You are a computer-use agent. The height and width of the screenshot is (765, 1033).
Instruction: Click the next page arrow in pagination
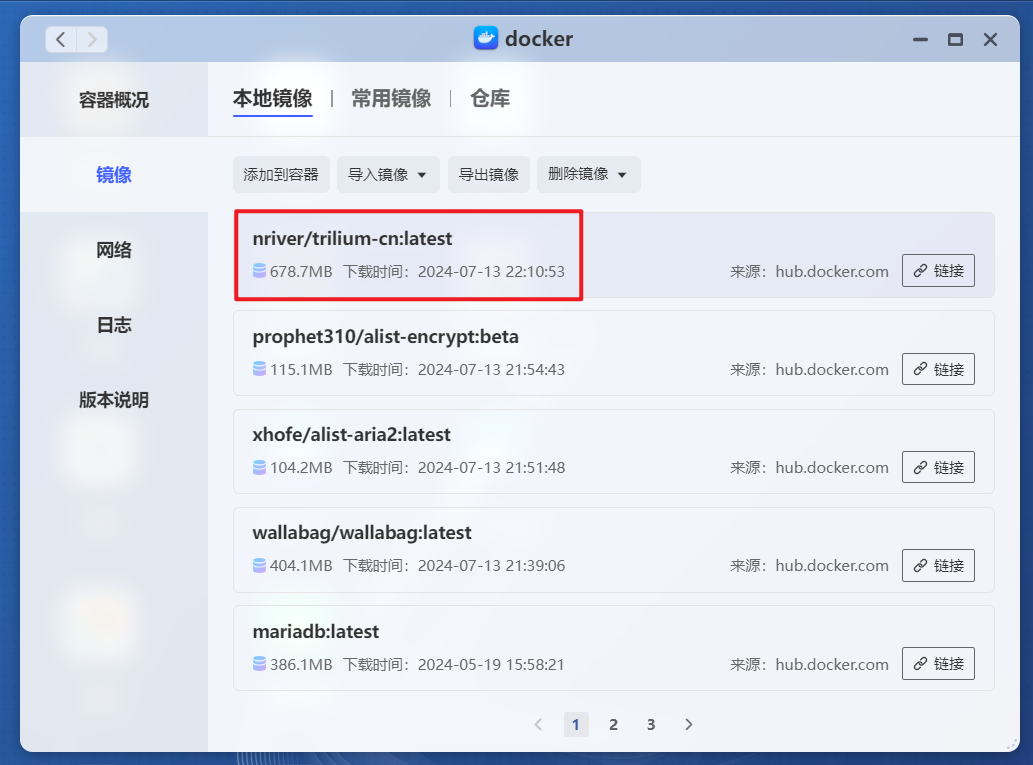[688, 724]
